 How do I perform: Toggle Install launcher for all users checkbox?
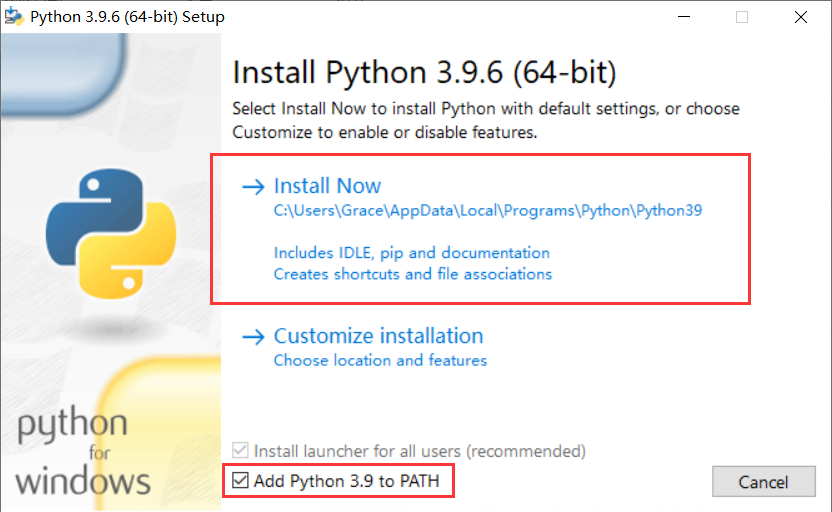(x=240, y=450)
